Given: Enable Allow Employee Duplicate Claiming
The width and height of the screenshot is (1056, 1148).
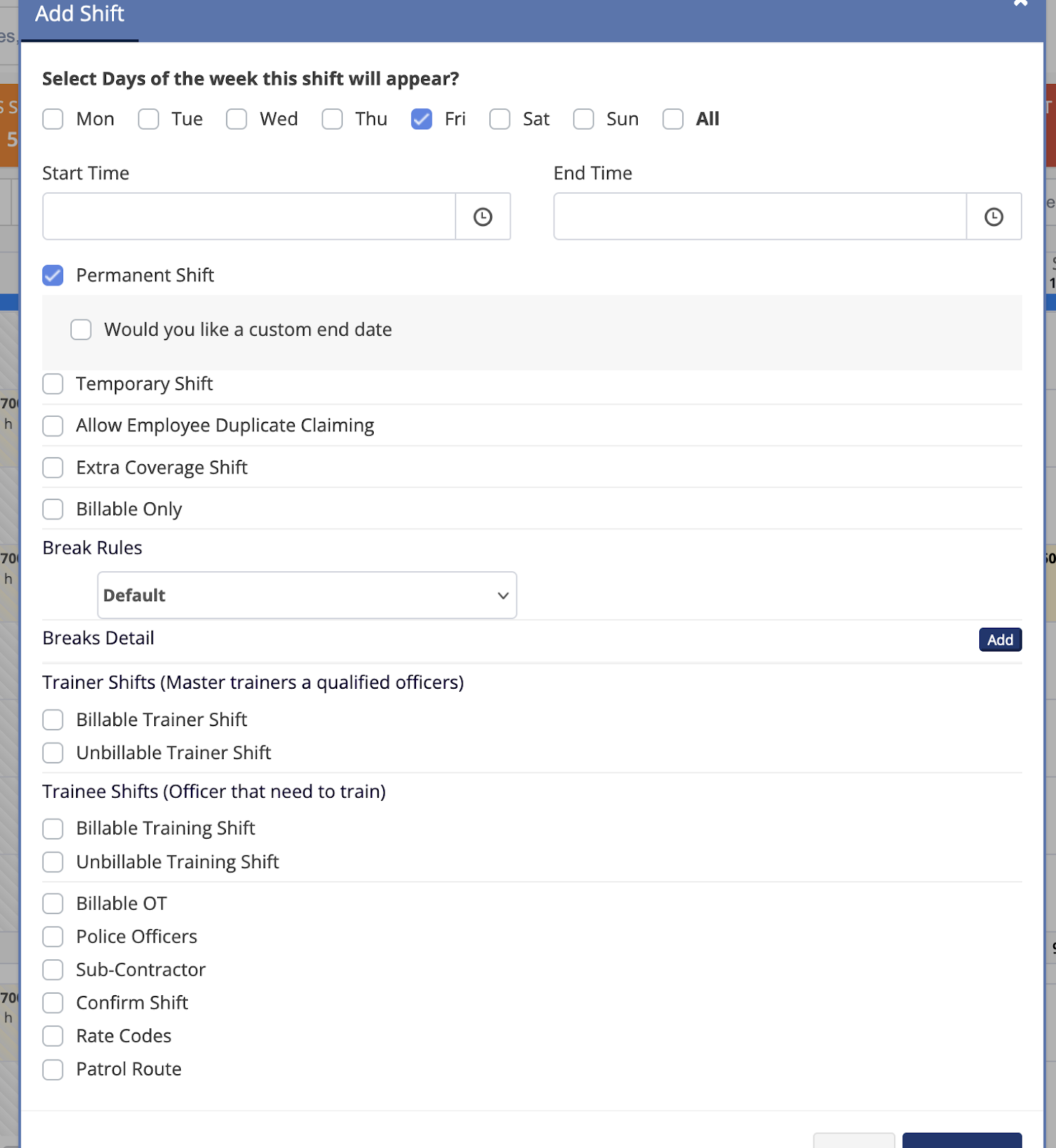Looking at the screenshot, I should [53, 426].
